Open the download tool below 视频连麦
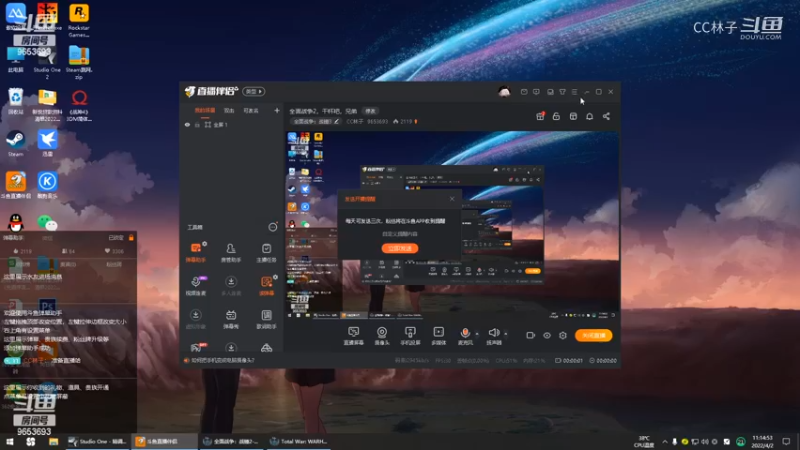The height and width of the screenshot is (450, 800). (195, 319)
